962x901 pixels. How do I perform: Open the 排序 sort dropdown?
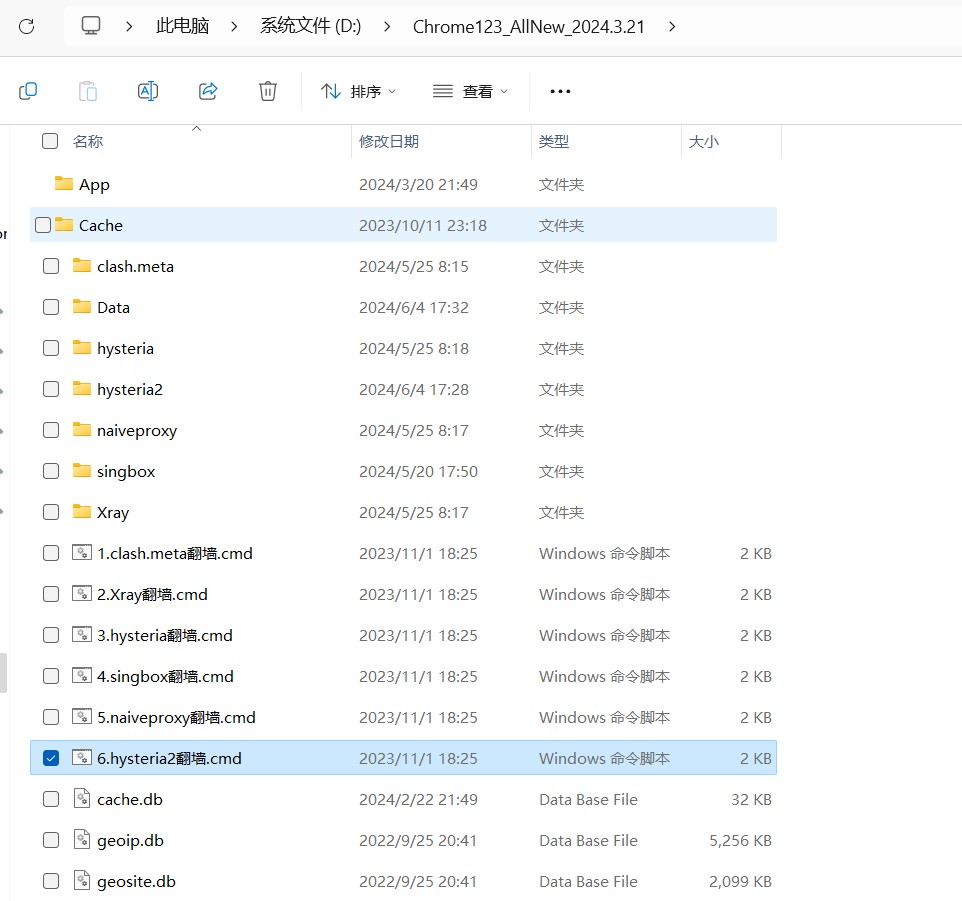tap(358, 91)
